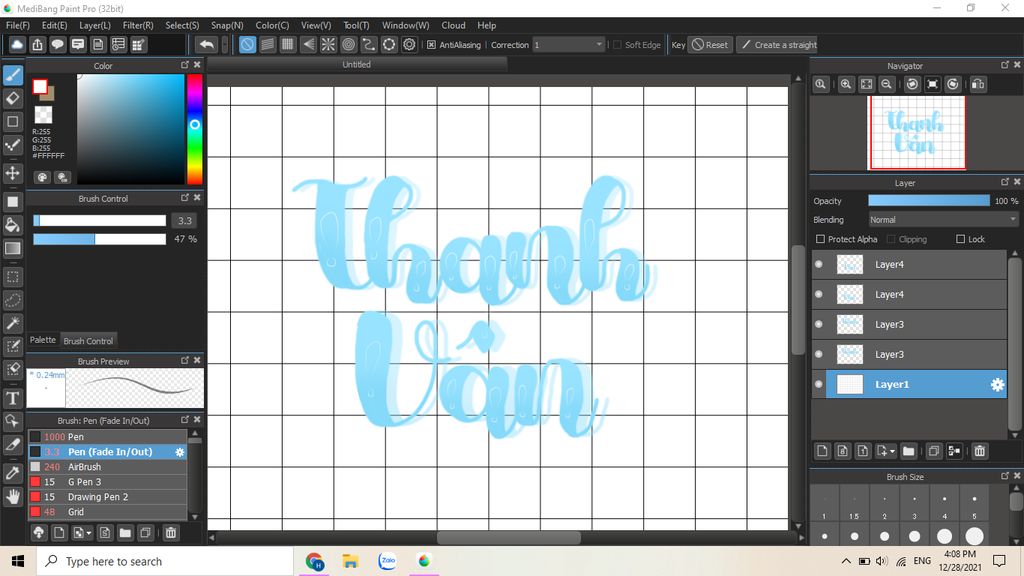Click the Navigator canvas thumbnail
1024x576 pixels.
917,133
